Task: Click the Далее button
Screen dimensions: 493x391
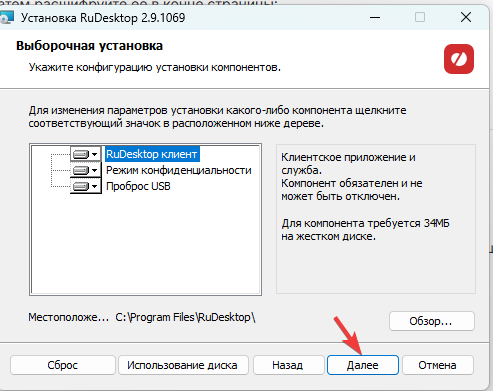Action: click(363, 365)
